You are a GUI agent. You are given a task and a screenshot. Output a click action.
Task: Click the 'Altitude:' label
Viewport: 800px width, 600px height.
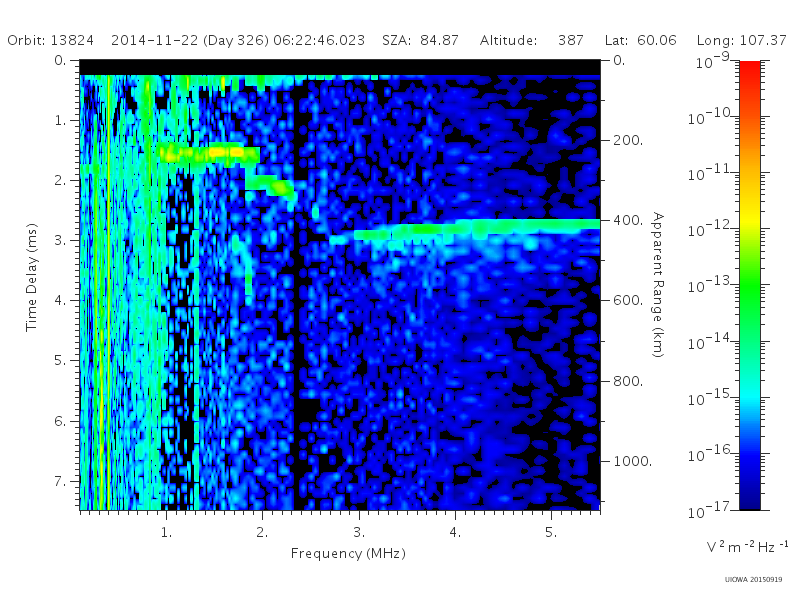[508, 40]
